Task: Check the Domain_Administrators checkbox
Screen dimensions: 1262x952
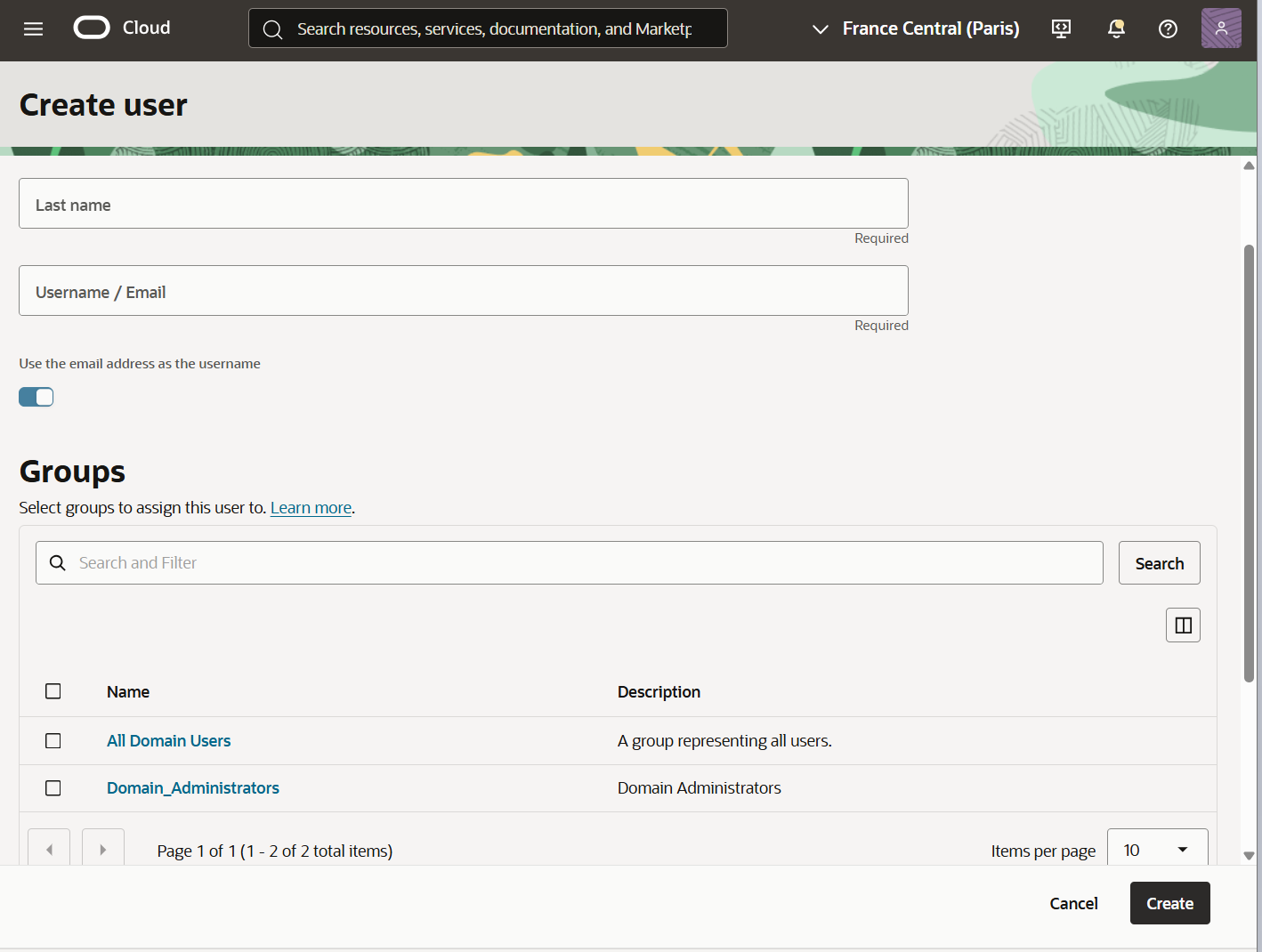Action: (53, 788)
